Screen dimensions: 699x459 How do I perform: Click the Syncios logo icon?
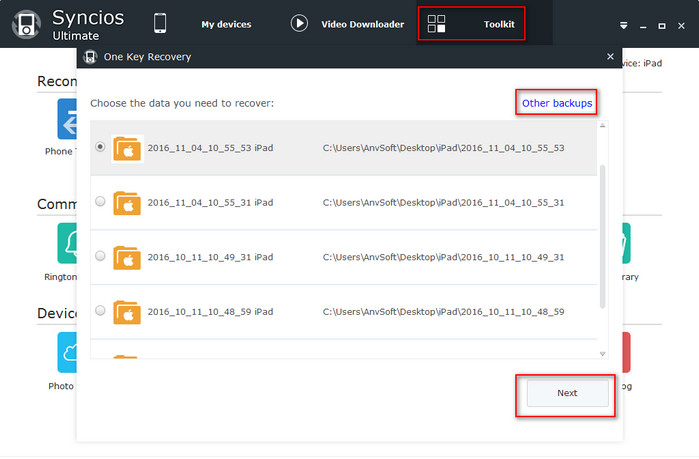[26, 24]
